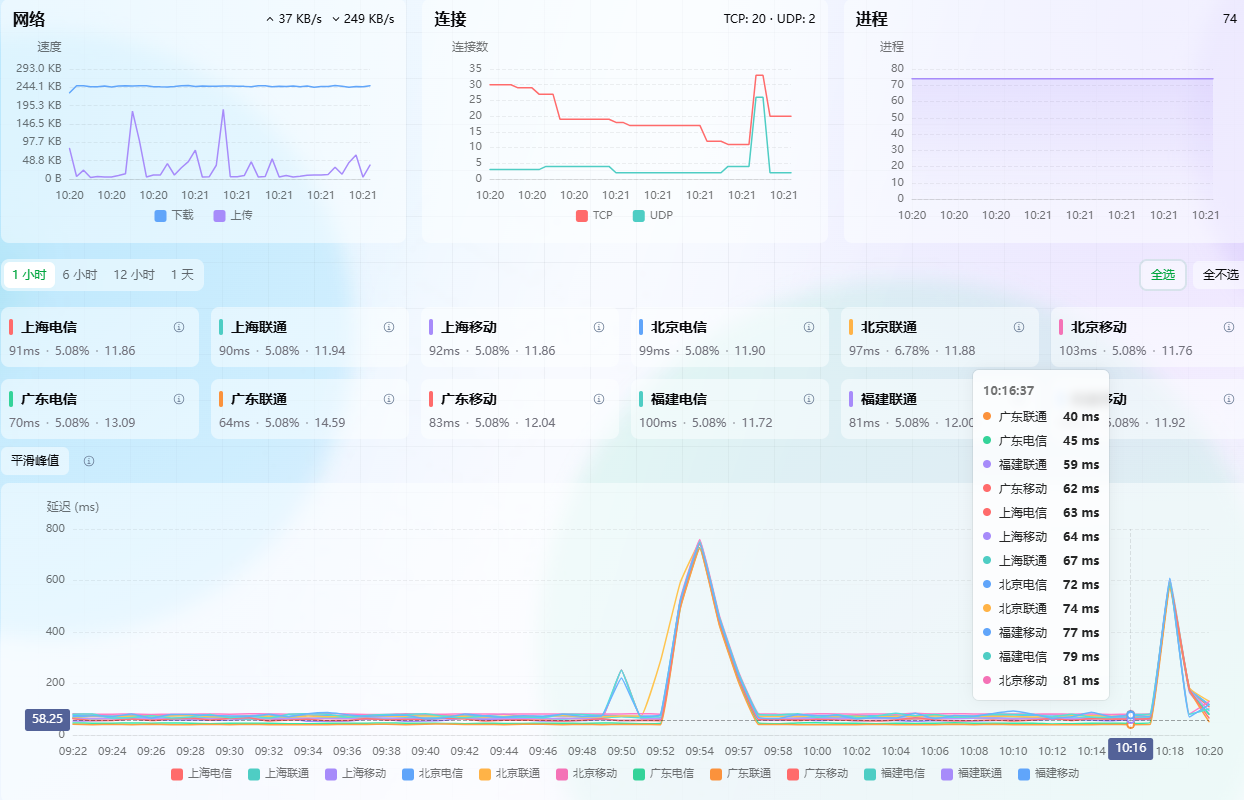Hide 上海联通 in the latency chart legend
The width and height of the screenshot is (1244, 800).
pos(278,773)
